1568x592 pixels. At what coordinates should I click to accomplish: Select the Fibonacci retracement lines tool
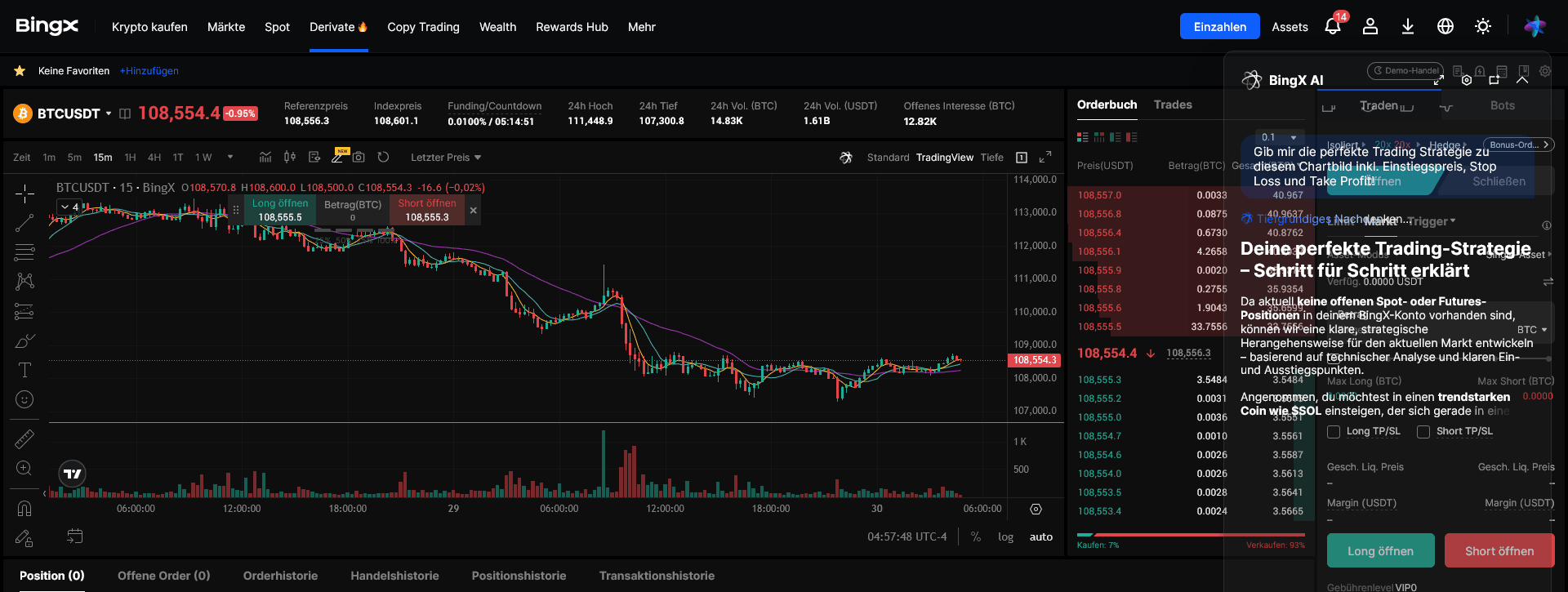pos(24,252)
